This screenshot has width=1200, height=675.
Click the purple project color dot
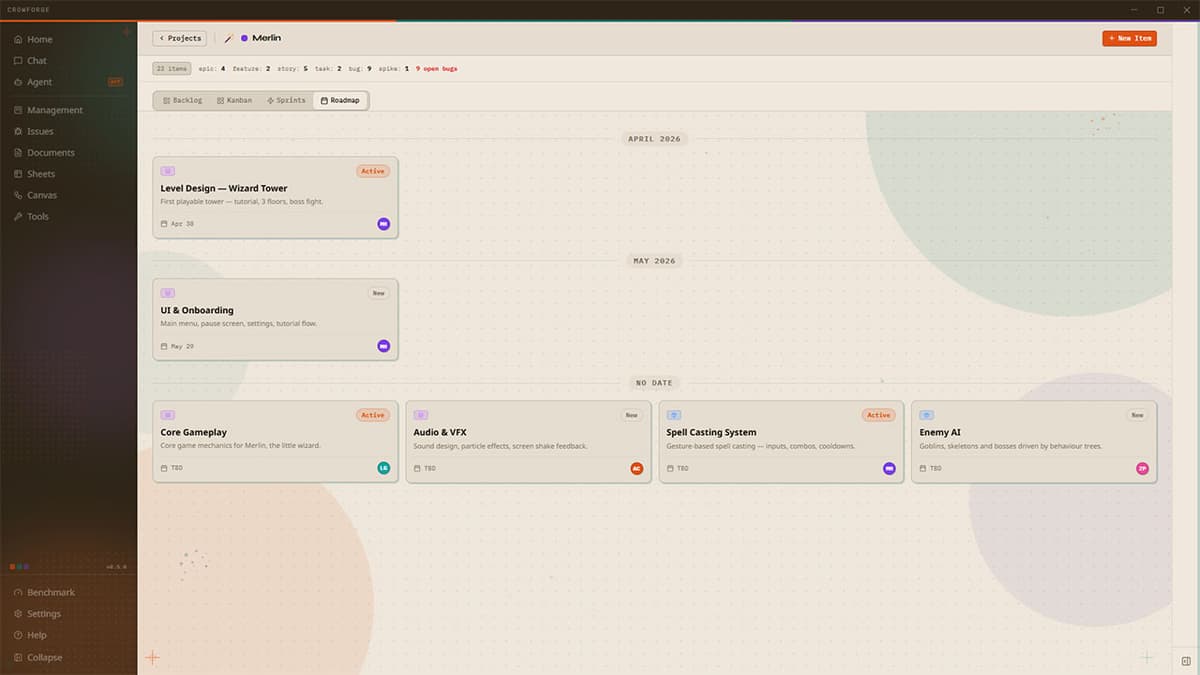tap(244, 38)
